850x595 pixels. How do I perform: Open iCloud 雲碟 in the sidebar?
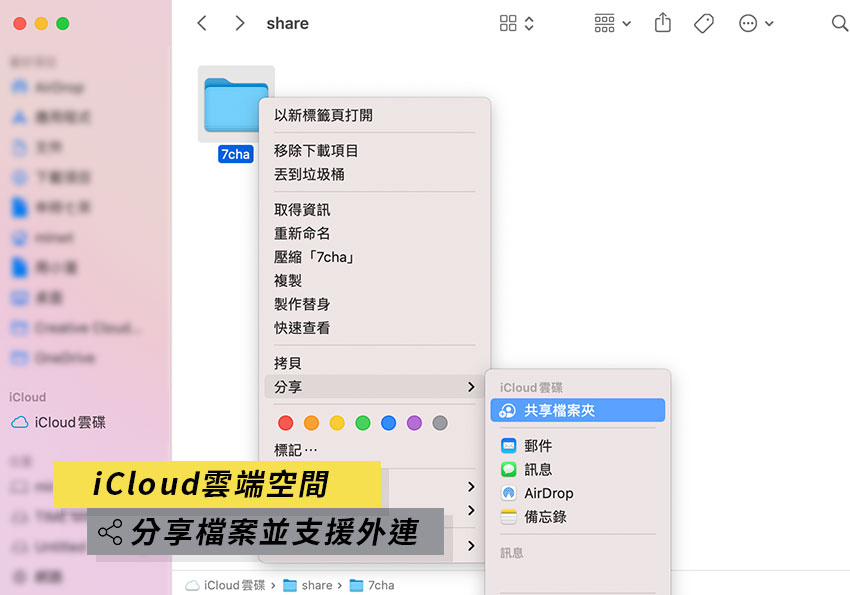(x=59, y=422)
